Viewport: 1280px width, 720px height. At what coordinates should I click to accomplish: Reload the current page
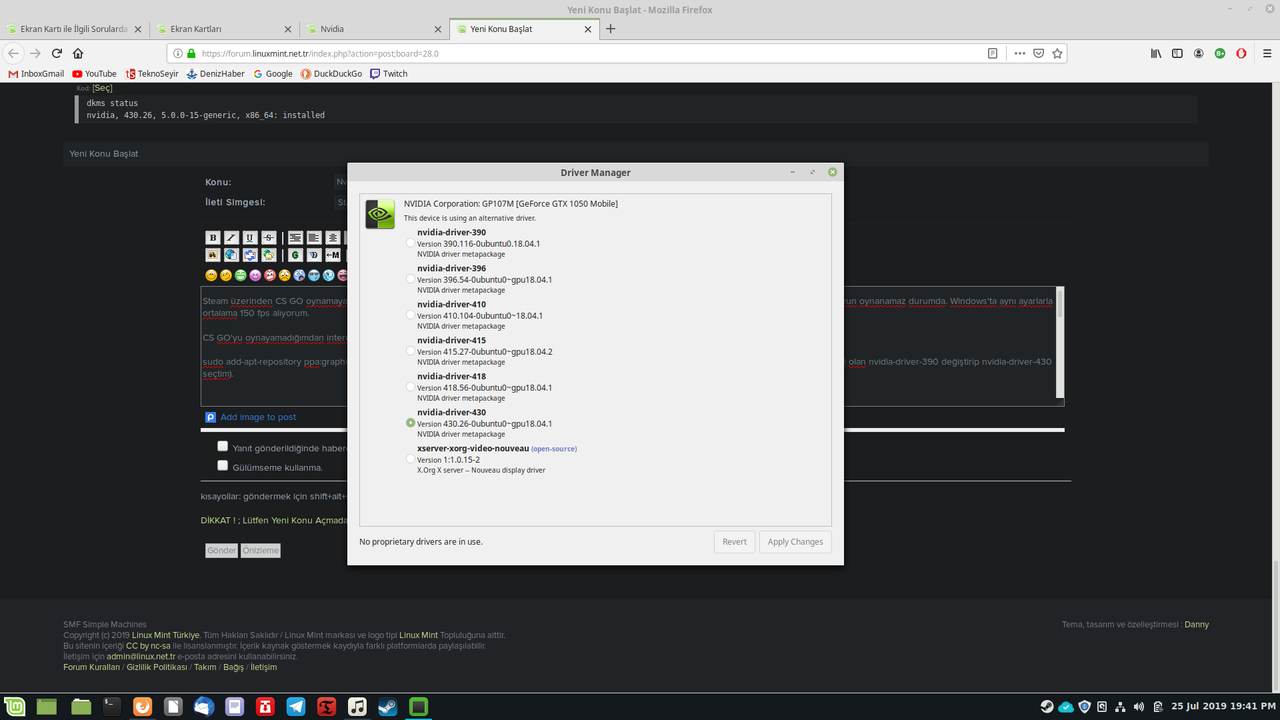57,53
